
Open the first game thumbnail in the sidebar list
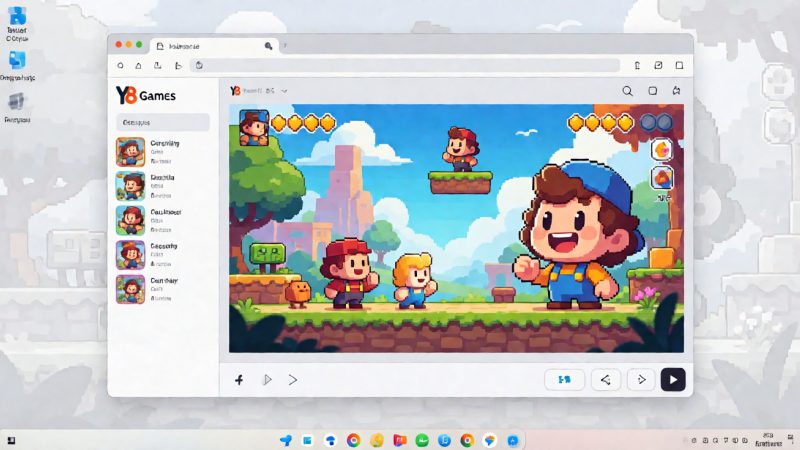click(130, 152)
